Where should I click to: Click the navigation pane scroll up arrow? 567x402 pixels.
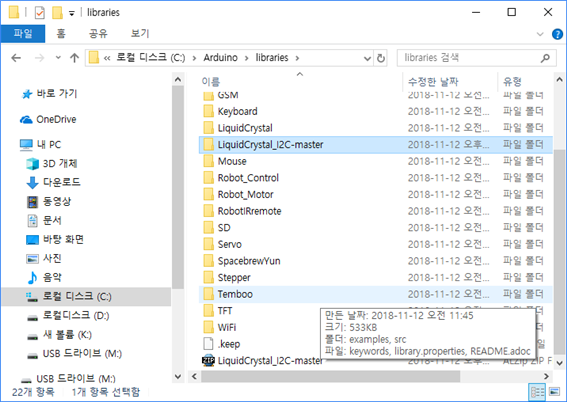(178, 79)
